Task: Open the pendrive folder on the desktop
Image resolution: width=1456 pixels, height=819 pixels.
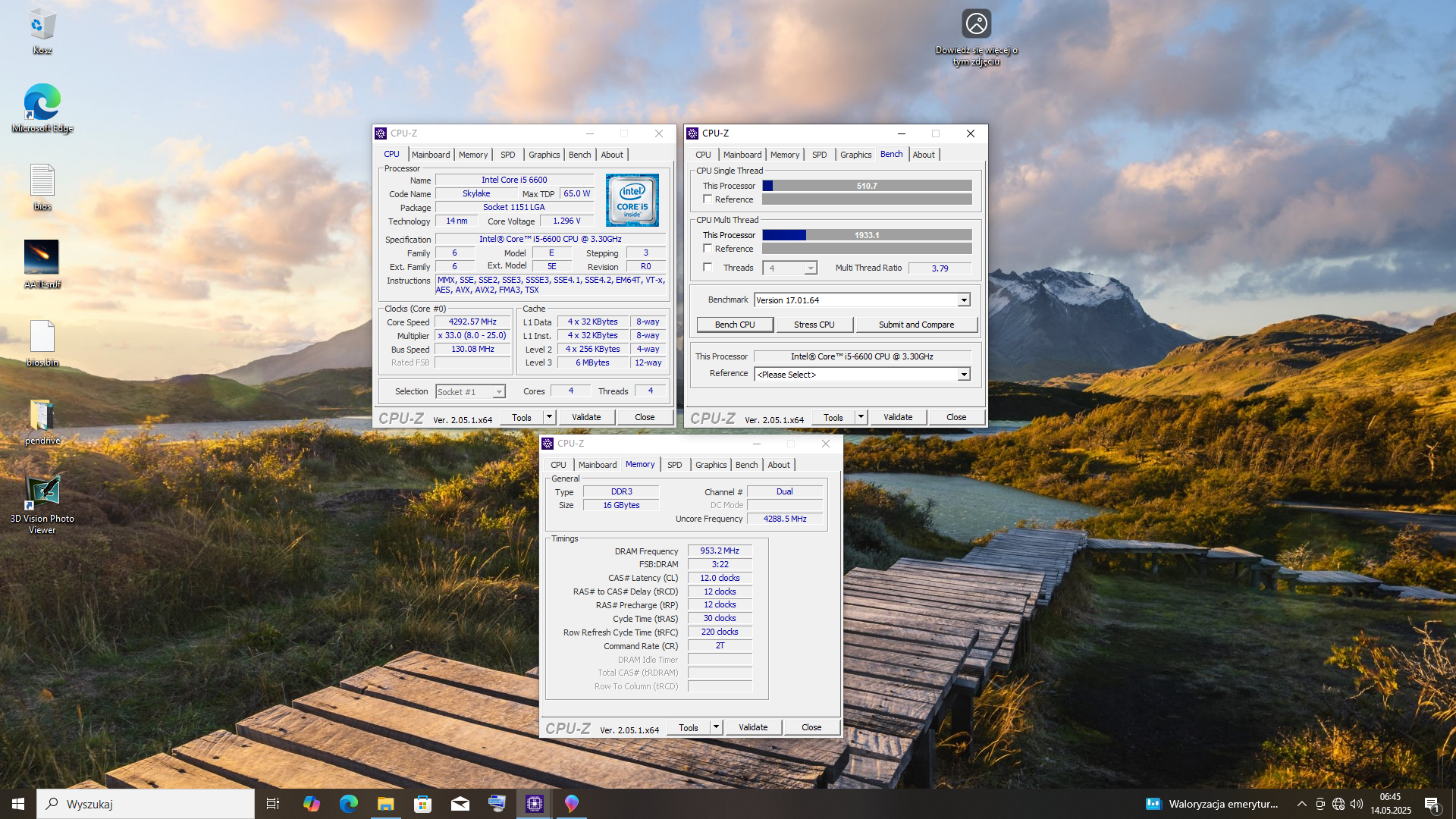Action: pos(42,416)
